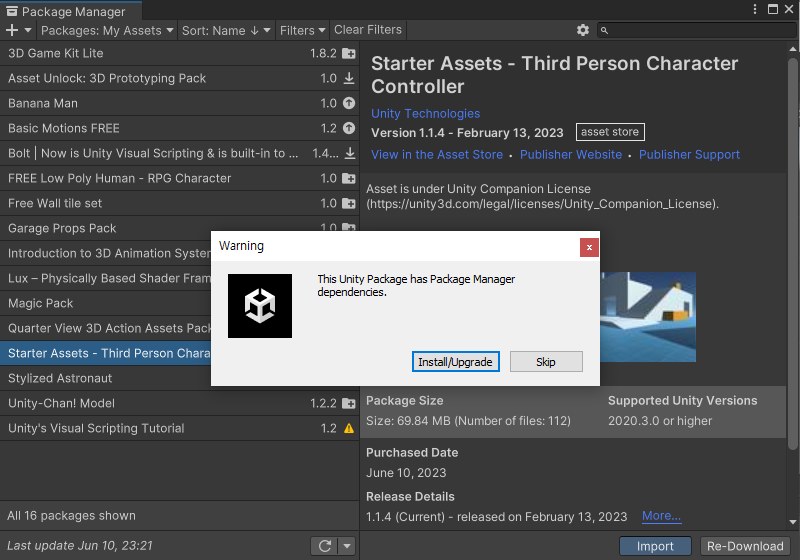
Task: Select Magic Pack package
Action: (106, 303)
